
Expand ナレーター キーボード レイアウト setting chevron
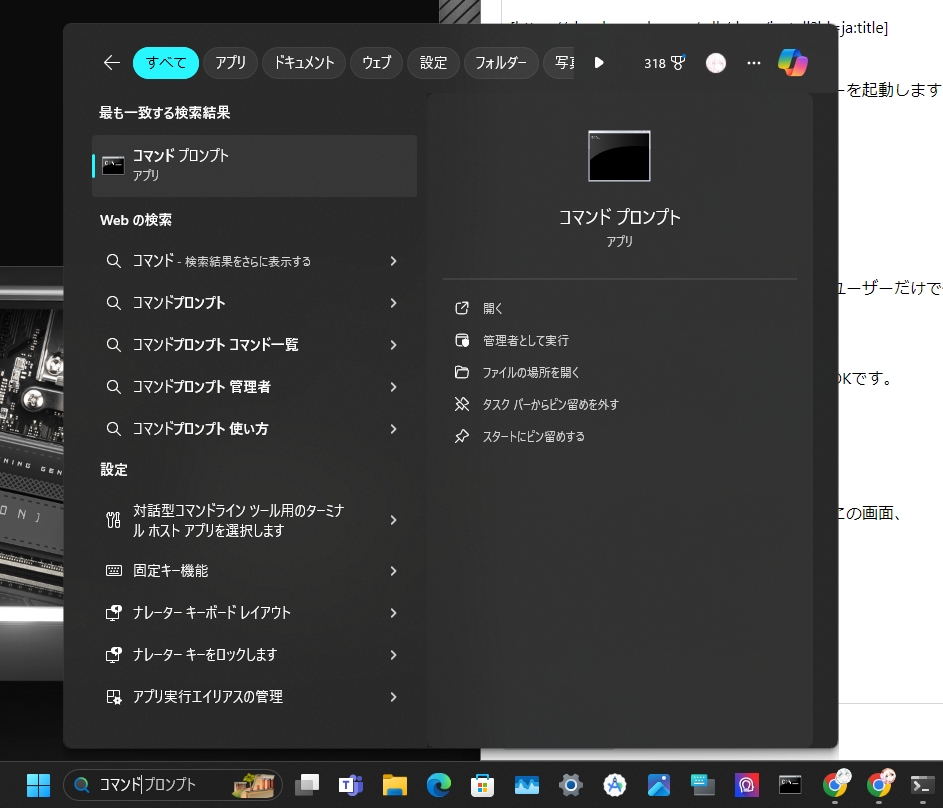pos(393,613)
